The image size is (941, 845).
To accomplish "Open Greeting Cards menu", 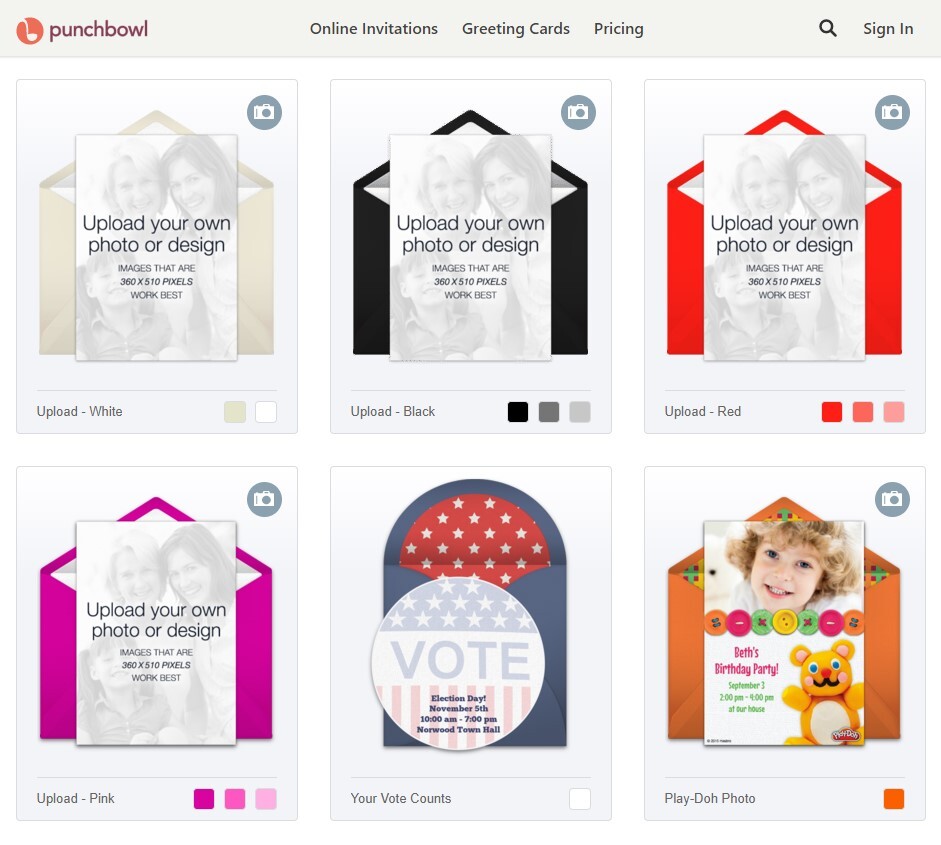I will click(x=516, y=29).
